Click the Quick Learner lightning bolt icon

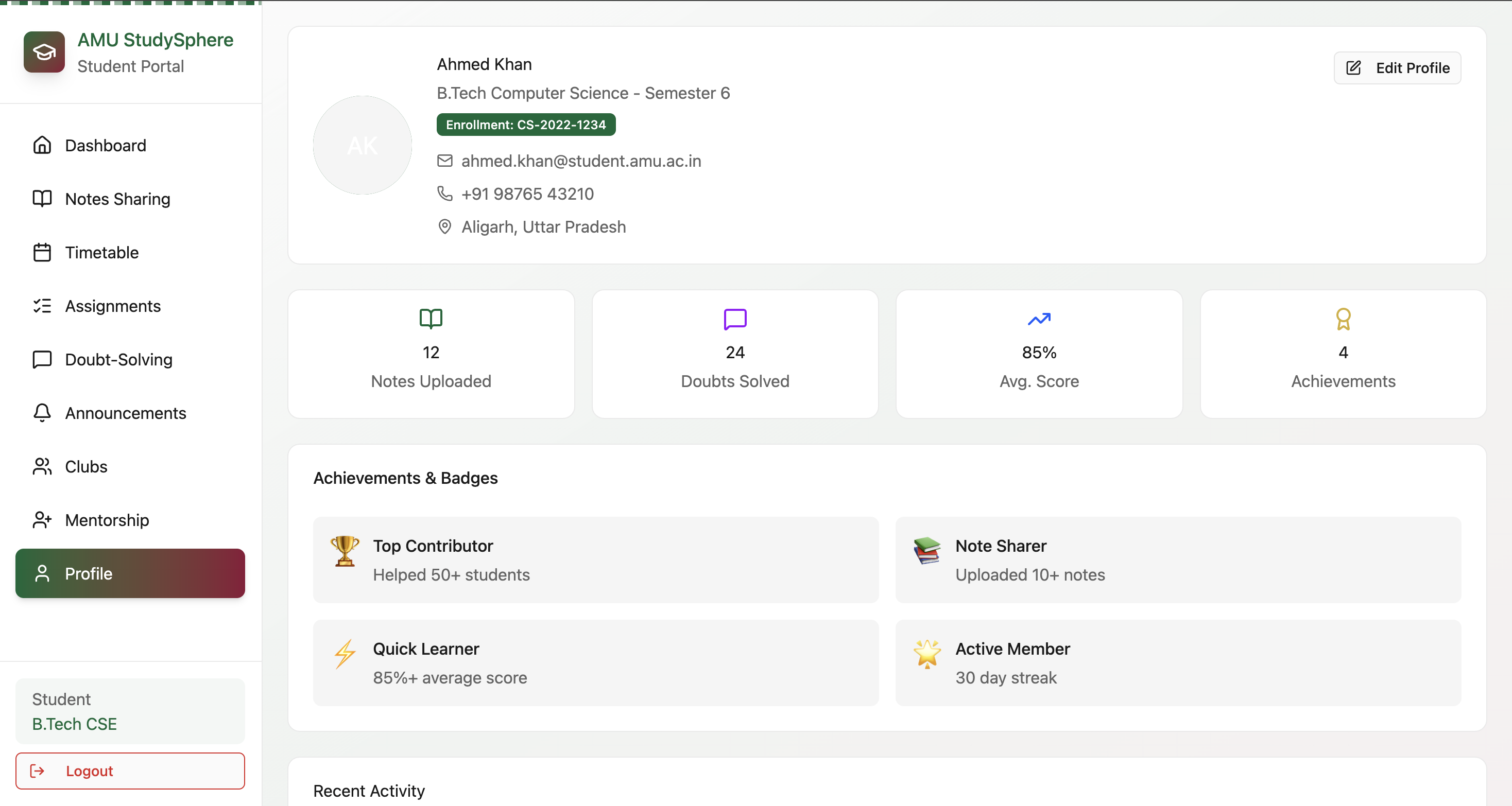[345, 654]
